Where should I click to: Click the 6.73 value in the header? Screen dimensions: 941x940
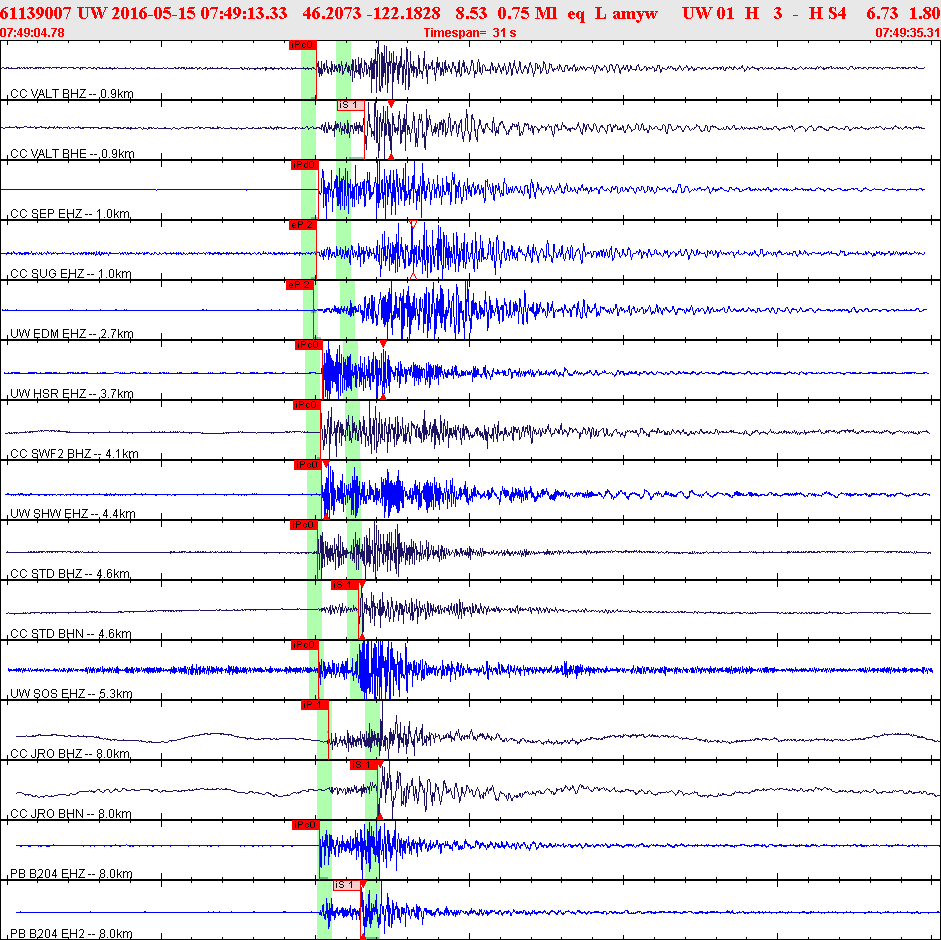882,13
